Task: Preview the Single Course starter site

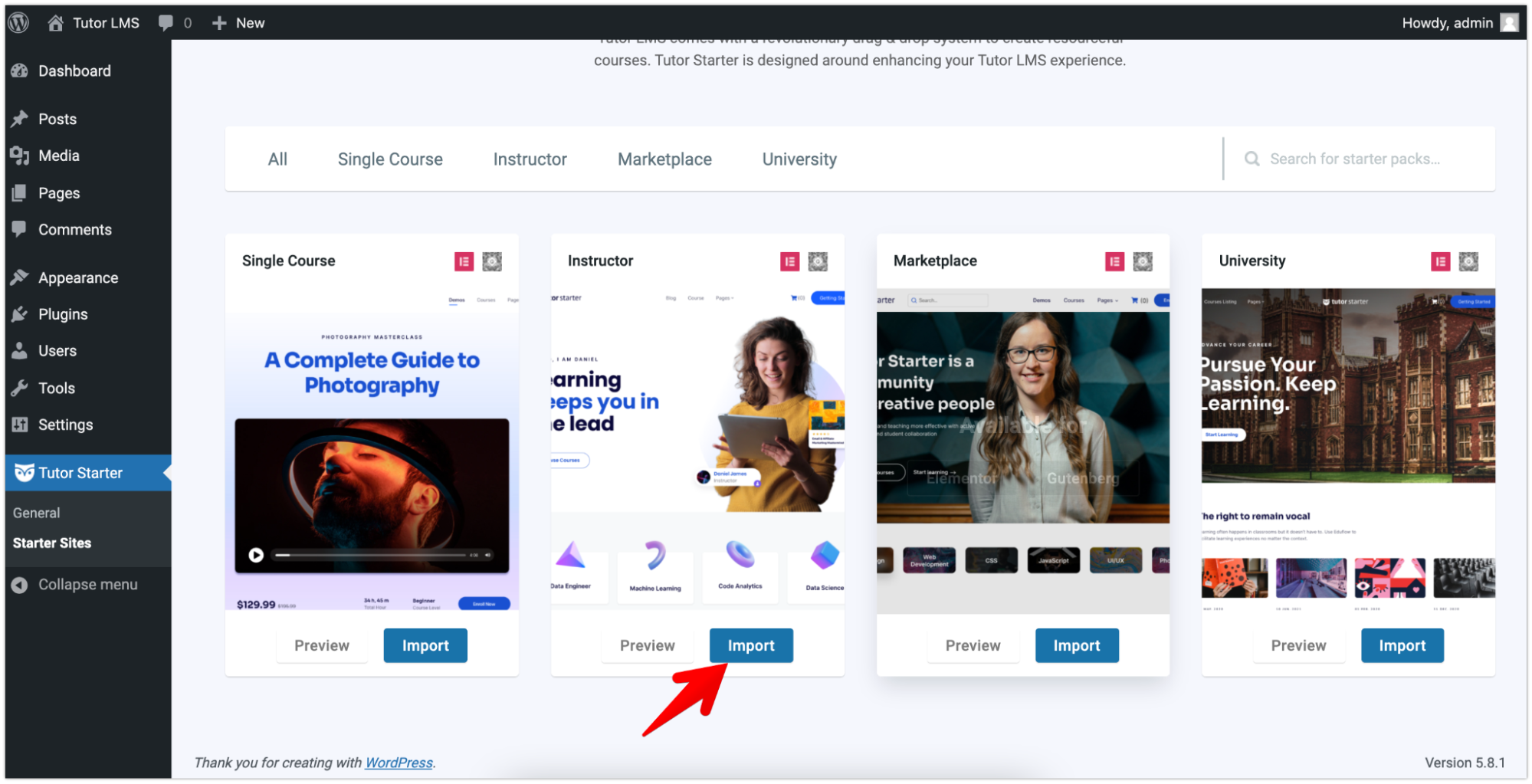Action: (322, 645)
